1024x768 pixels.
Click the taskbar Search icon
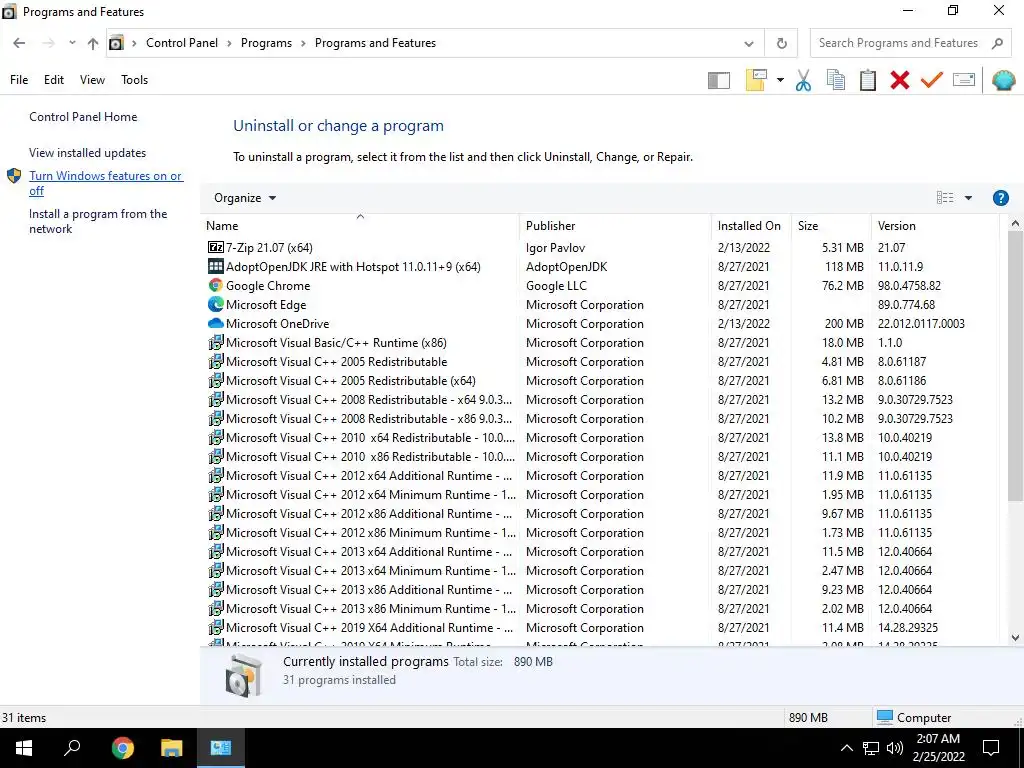pyautogui.click(x=72, y=748)
